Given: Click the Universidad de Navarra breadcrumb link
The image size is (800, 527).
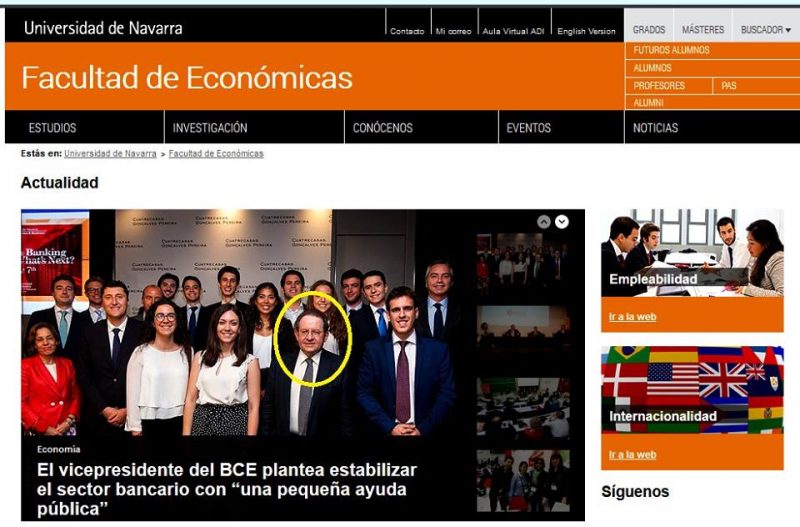Looking at the screenshot, I should click(110, 154).
